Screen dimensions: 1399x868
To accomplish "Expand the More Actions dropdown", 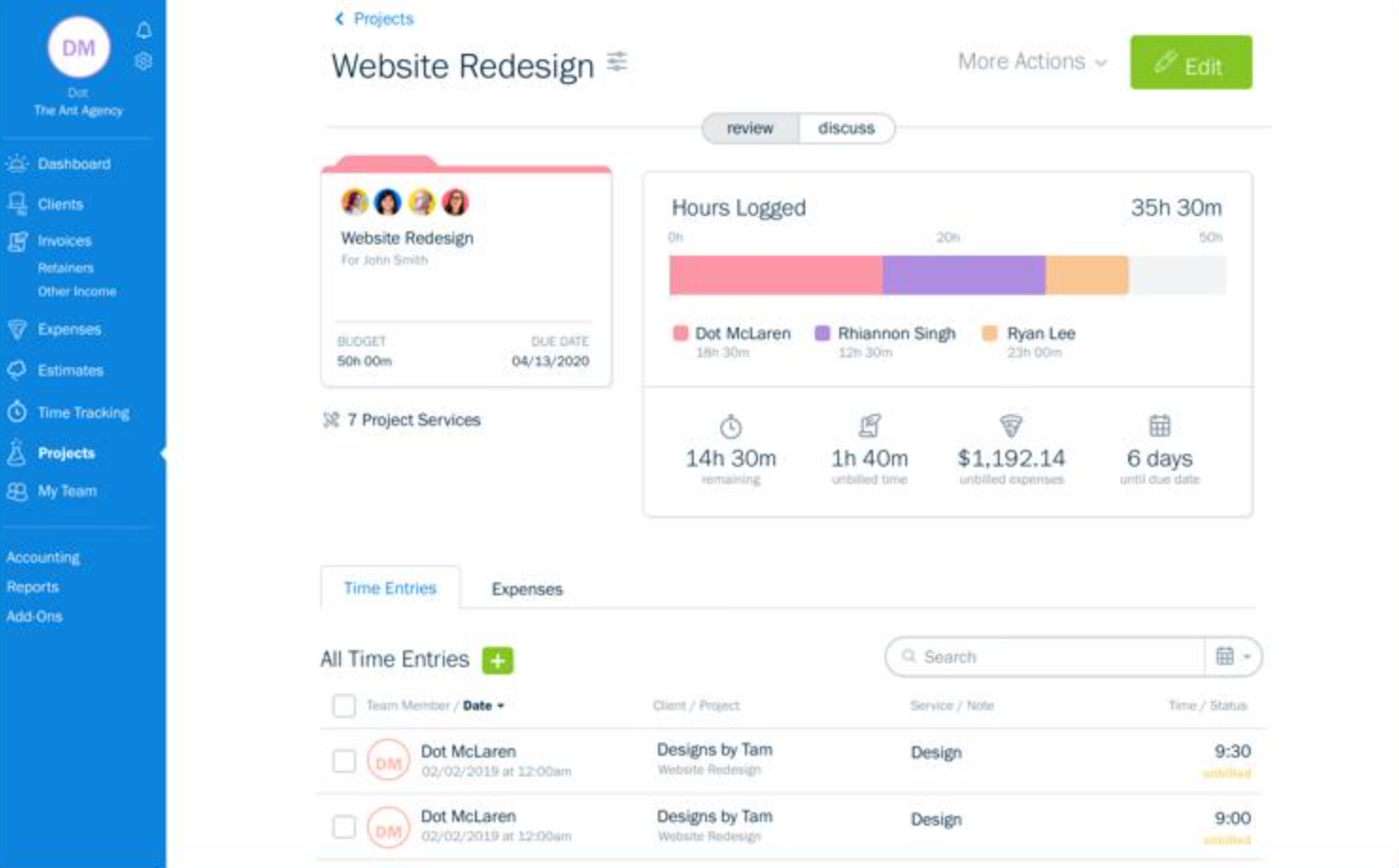I will (1032, 62).
